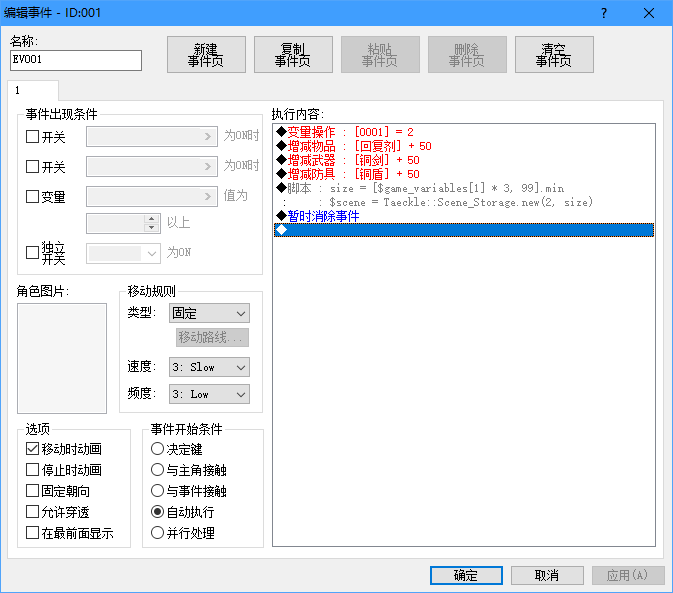The image size is (673, 593).
Task: Click the highlighted empty command line
Action: [x=464, y=230]
